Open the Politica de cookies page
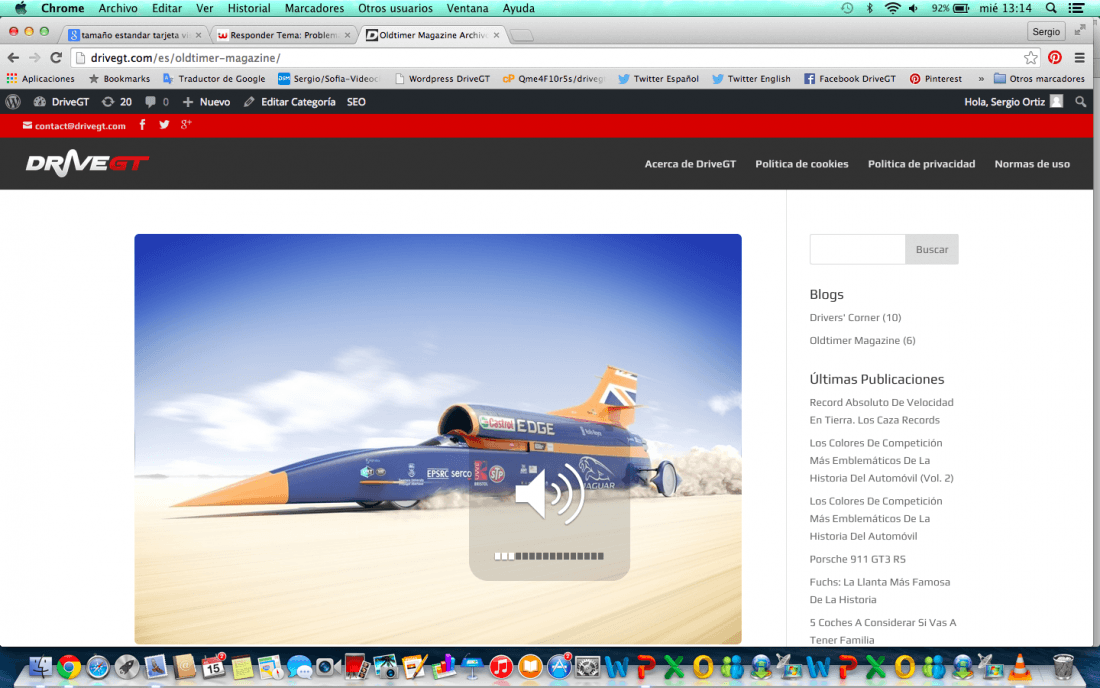This screenshot has height=688, width=1100. click(x=802, y=163)
